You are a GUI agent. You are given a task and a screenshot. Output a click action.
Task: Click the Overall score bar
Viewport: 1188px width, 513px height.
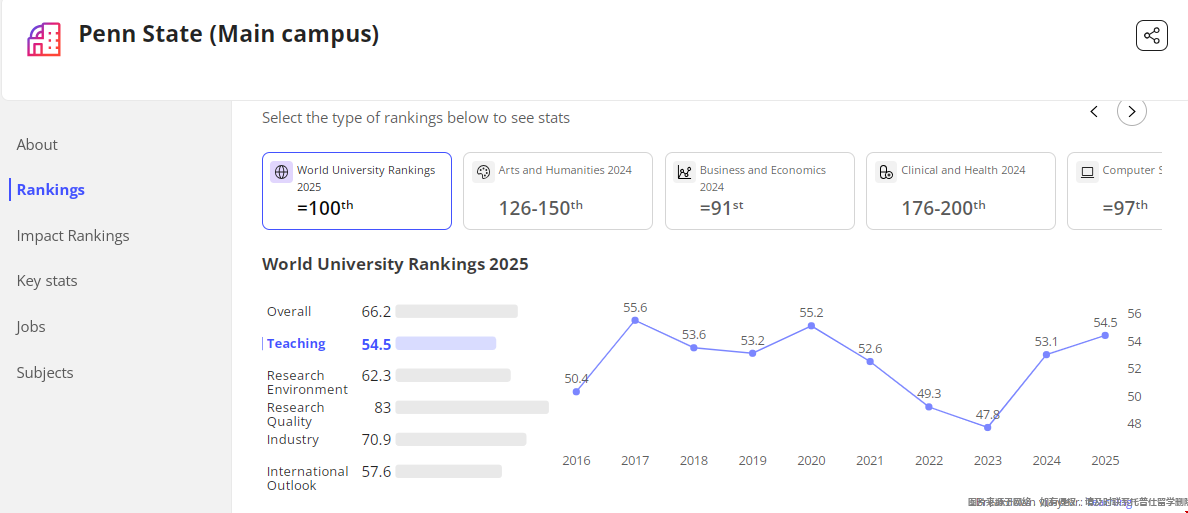point(456,311)
